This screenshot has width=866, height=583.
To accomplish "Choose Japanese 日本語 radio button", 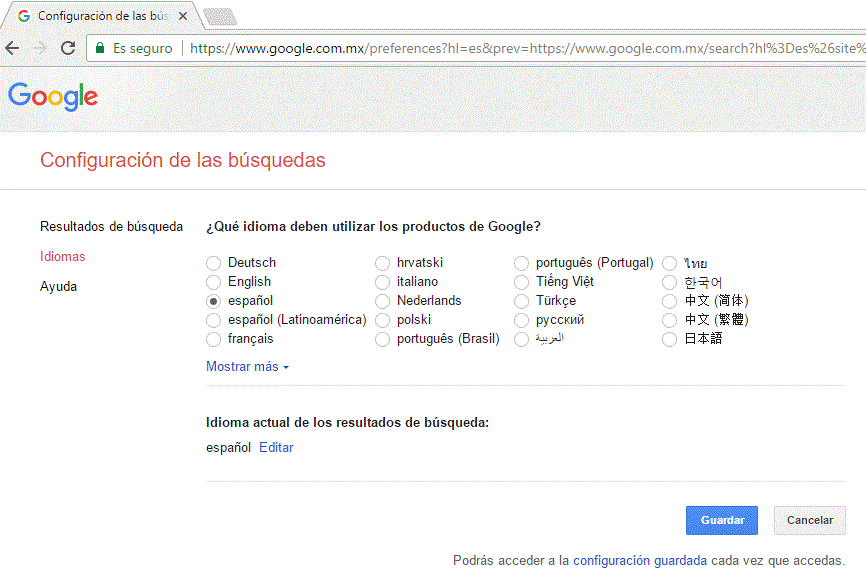I will click(x=669, y=339).
